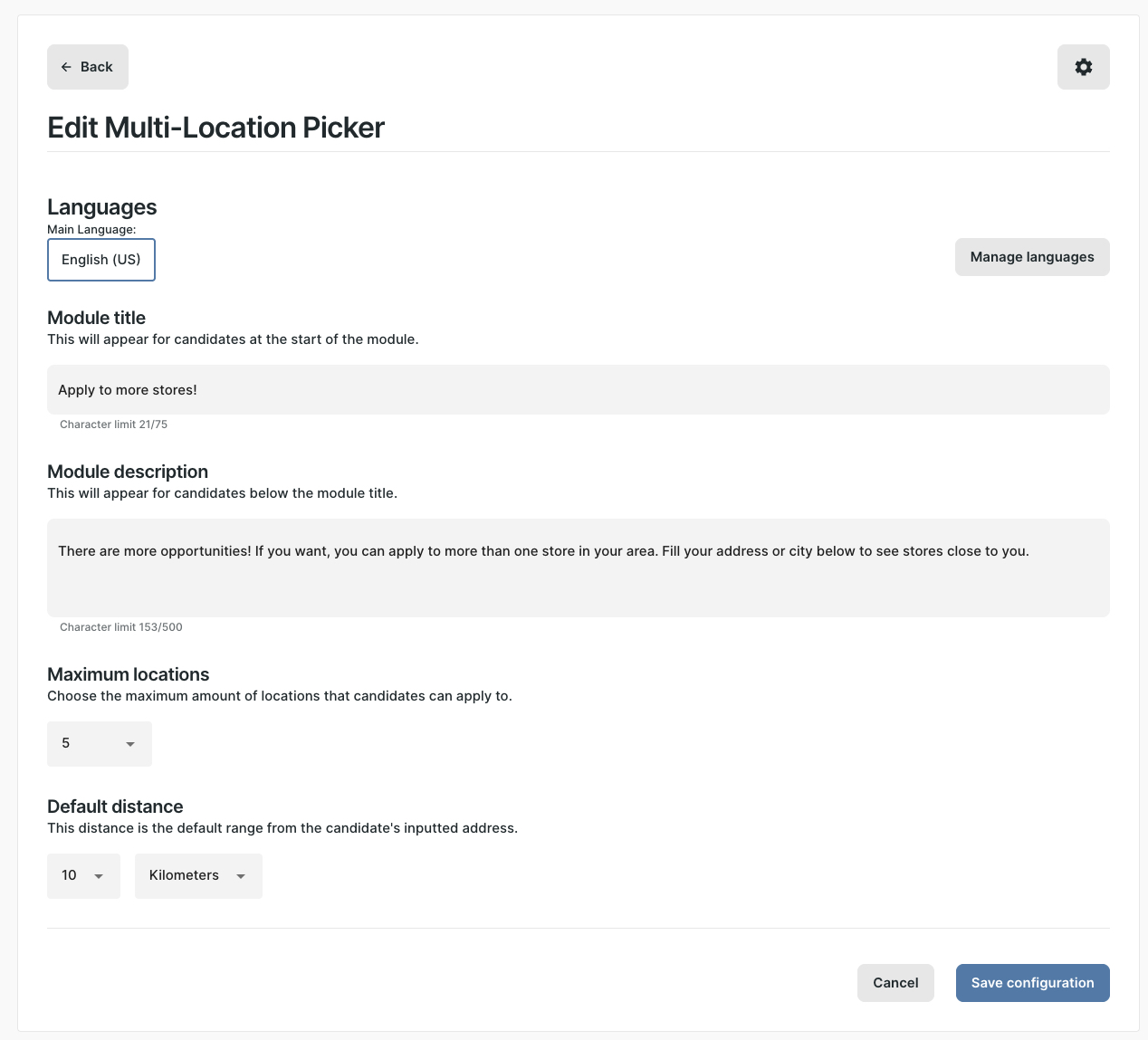Click the caret arrow in Maximum locations dropdown
Screen dimensions: 1148x1040
pyautogui.click(x=130, y=744)
